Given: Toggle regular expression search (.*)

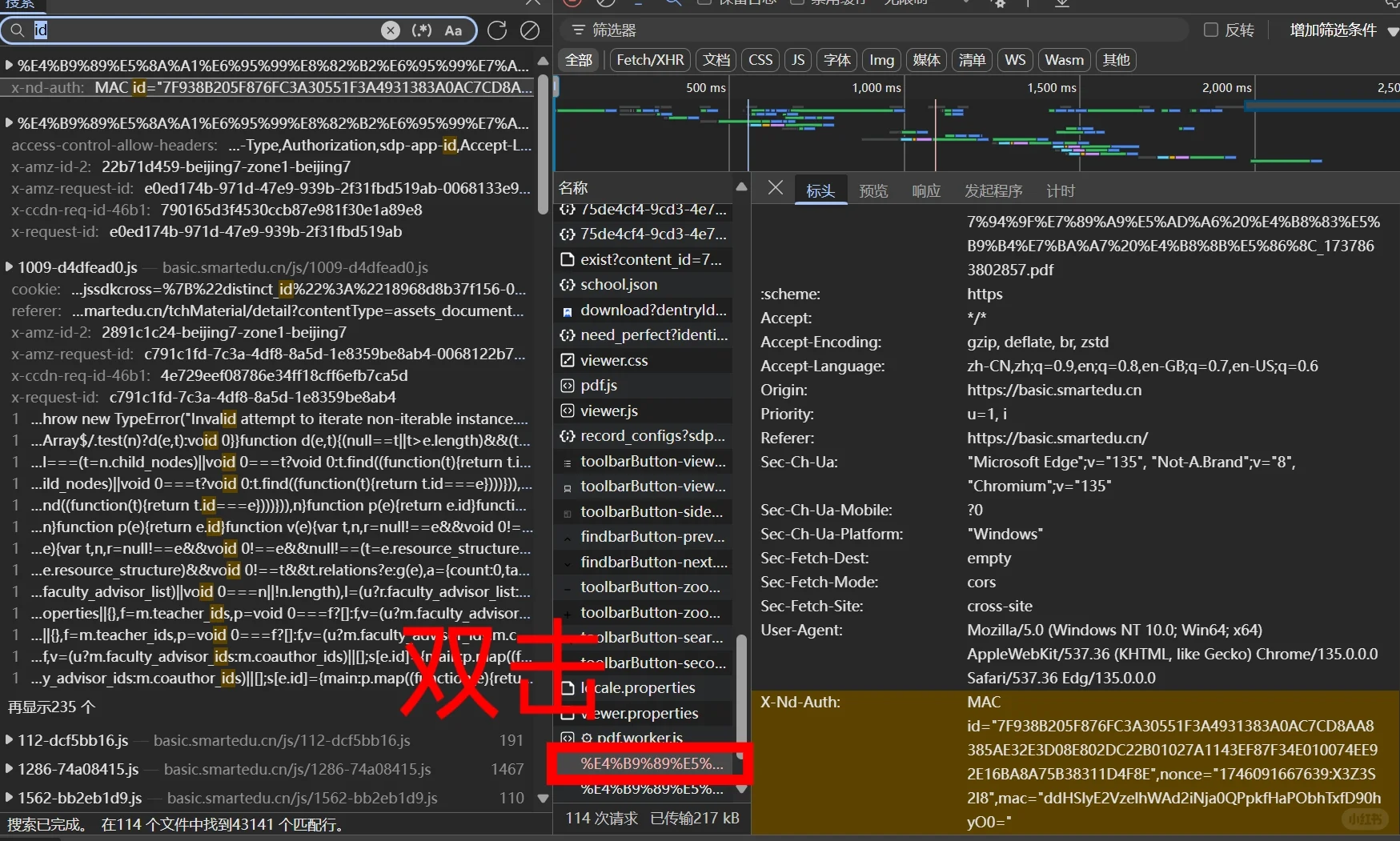Looking at the screenshot, I should (422, 30).
